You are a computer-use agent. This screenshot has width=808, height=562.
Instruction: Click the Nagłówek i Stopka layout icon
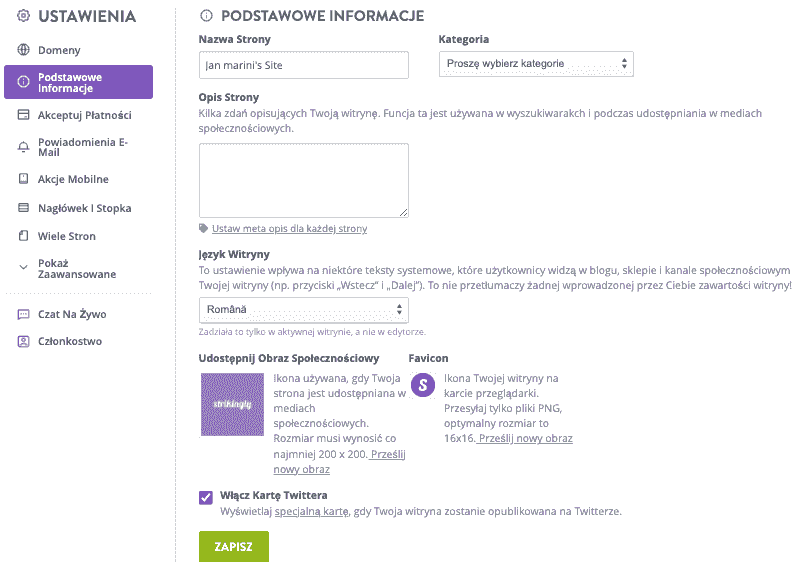[23, 208]
